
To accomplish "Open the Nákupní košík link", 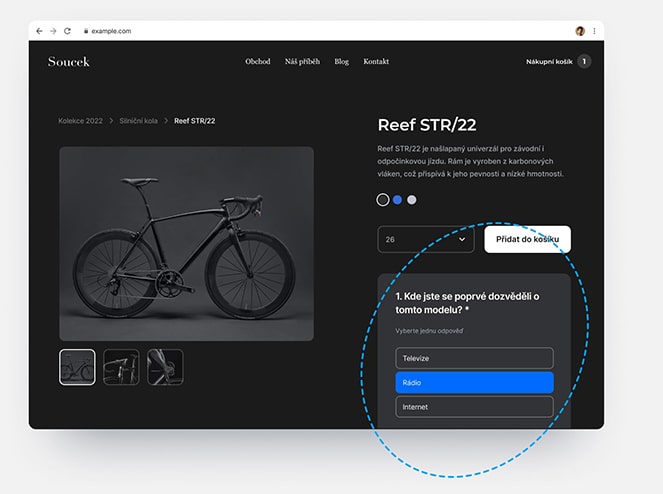I will 548,62.
